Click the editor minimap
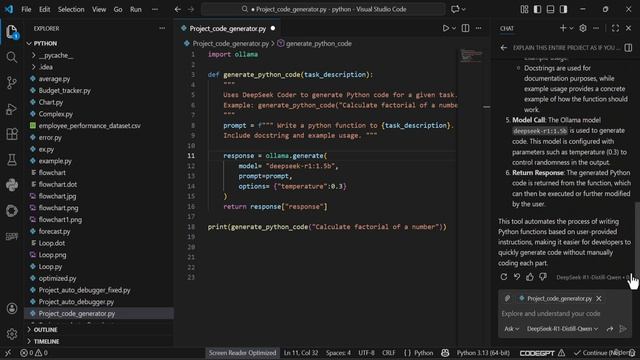 point(471,55)
